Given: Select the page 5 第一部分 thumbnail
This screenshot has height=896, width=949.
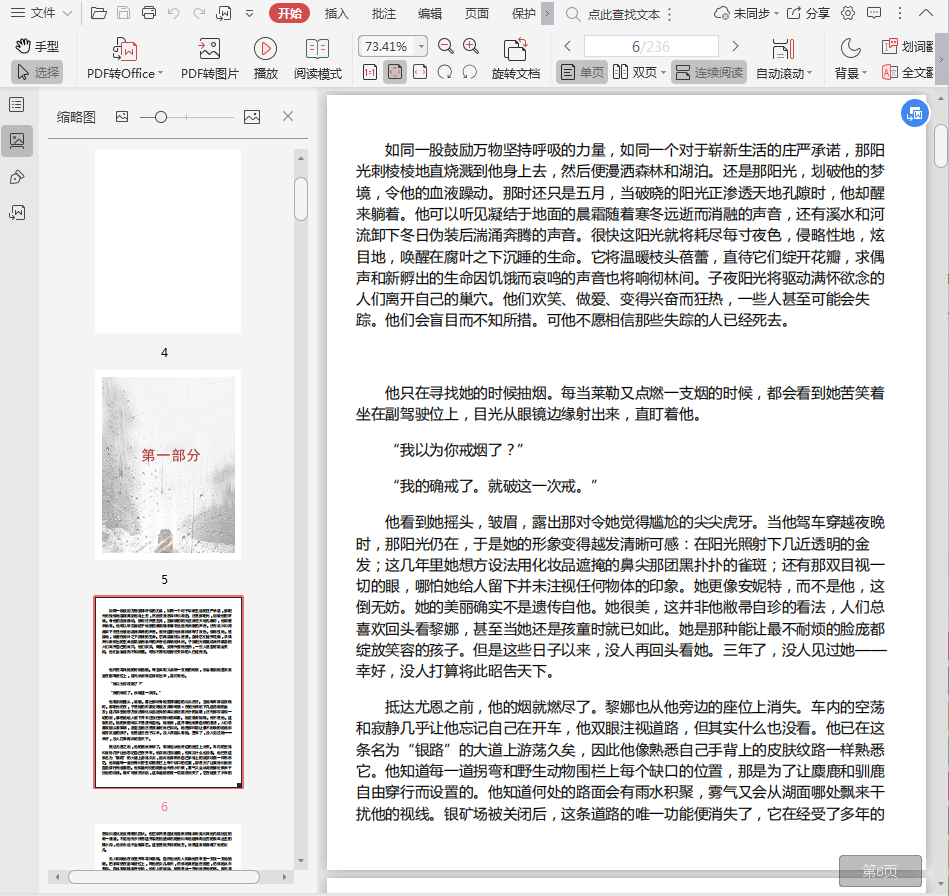Looking at the screenshot, I should [168, 464].
